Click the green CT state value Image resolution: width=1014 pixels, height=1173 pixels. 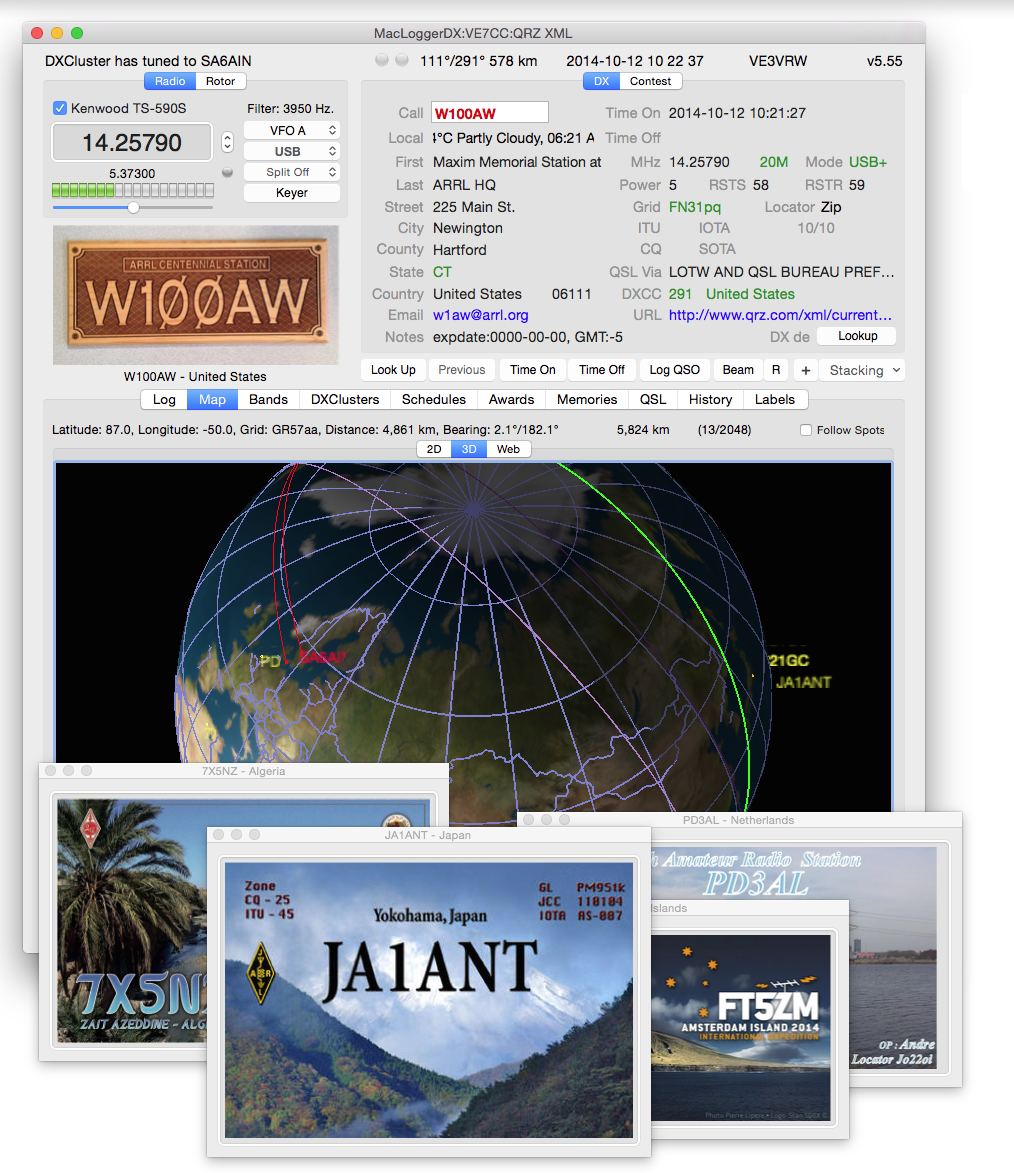click(x=442, y=272)
